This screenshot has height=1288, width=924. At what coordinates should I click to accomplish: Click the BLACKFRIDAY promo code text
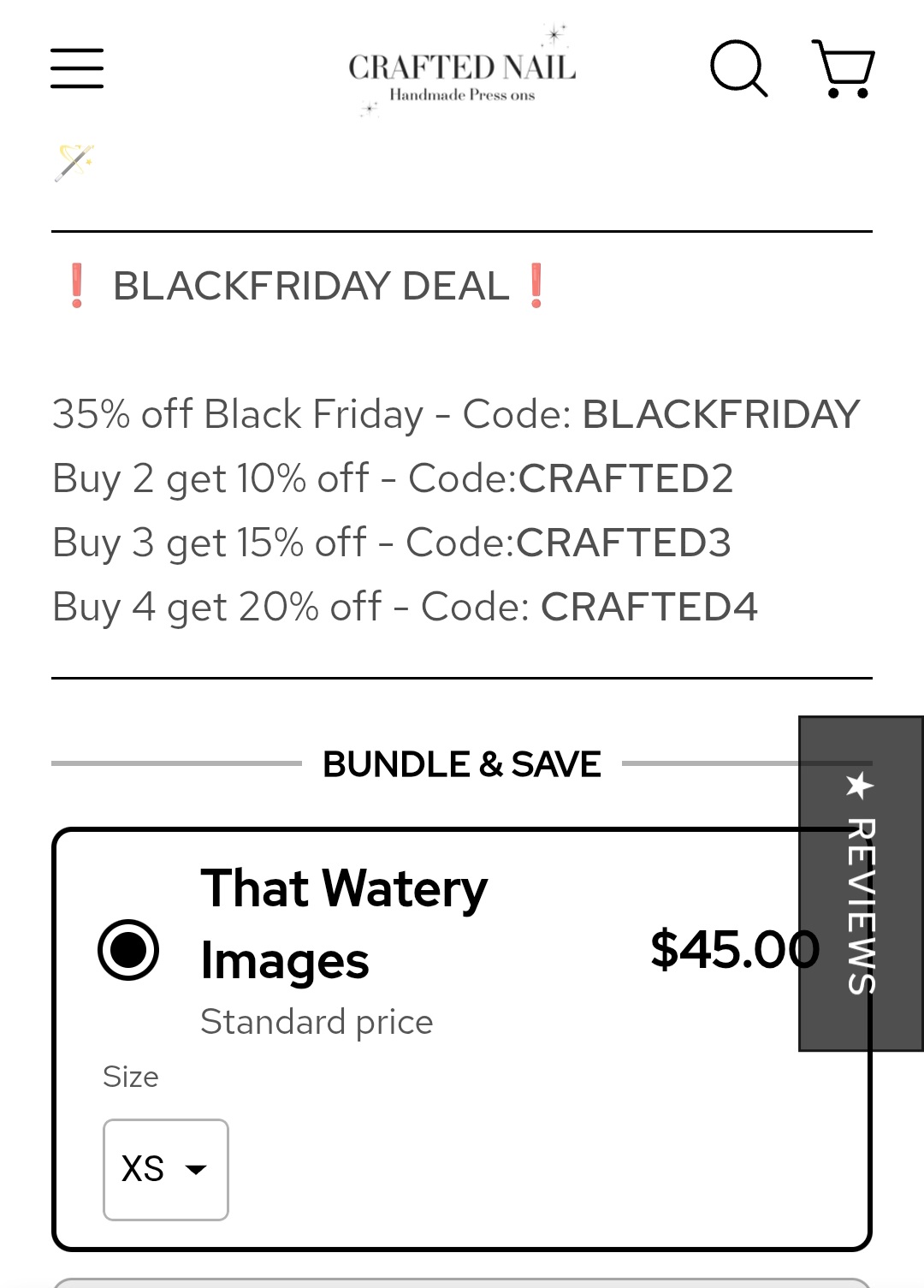click(720, 414)
